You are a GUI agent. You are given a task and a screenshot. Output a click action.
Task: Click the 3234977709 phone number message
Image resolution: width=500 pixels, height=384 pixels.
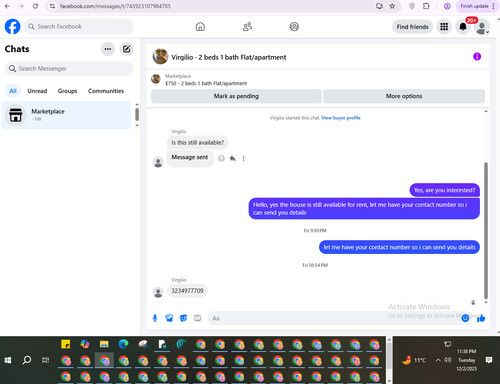pos(187,291)
